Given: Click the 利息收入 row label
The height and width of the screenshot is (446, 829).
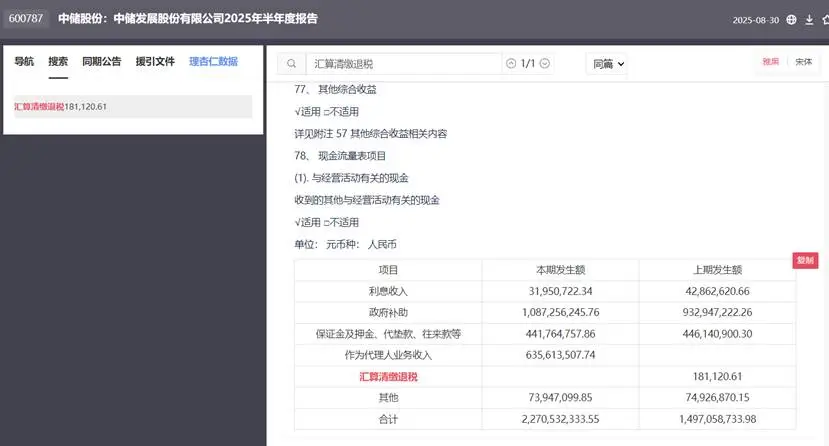Looking at the screenshot, I should click(x=388, y=291).
